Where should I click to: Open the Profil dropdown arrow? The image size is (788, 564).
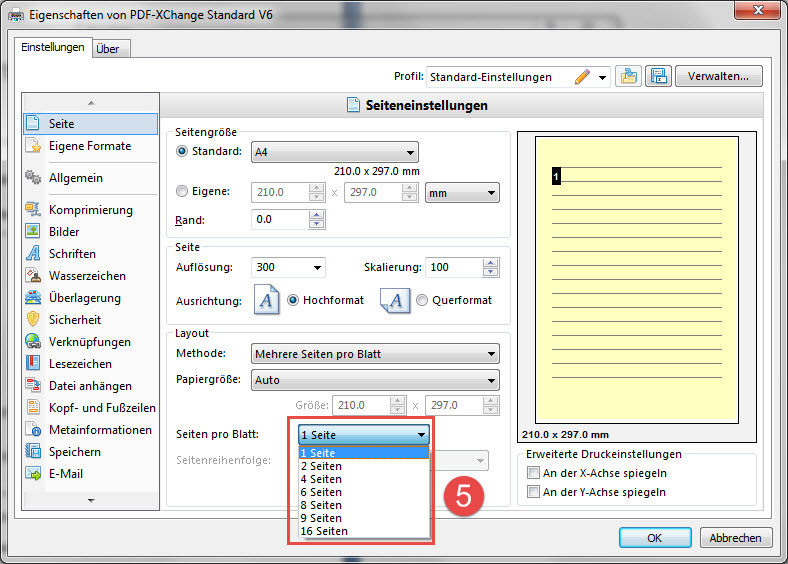602,77
